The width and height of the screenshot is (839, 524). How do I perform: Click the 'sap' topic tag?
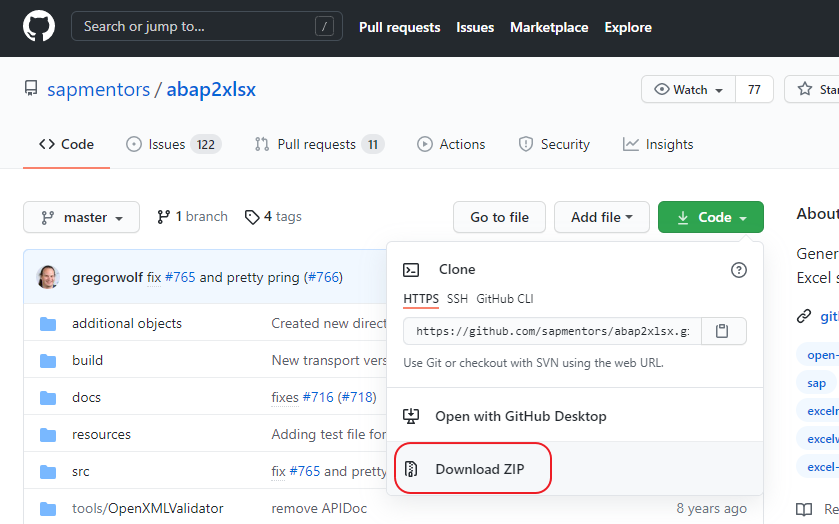tap(817, 383)
